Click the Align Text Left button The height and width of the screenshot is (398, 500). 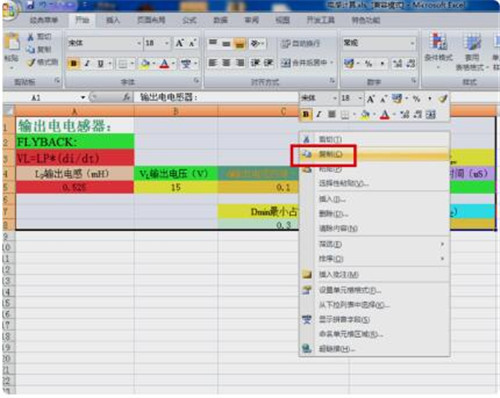(x=213, y=63)
